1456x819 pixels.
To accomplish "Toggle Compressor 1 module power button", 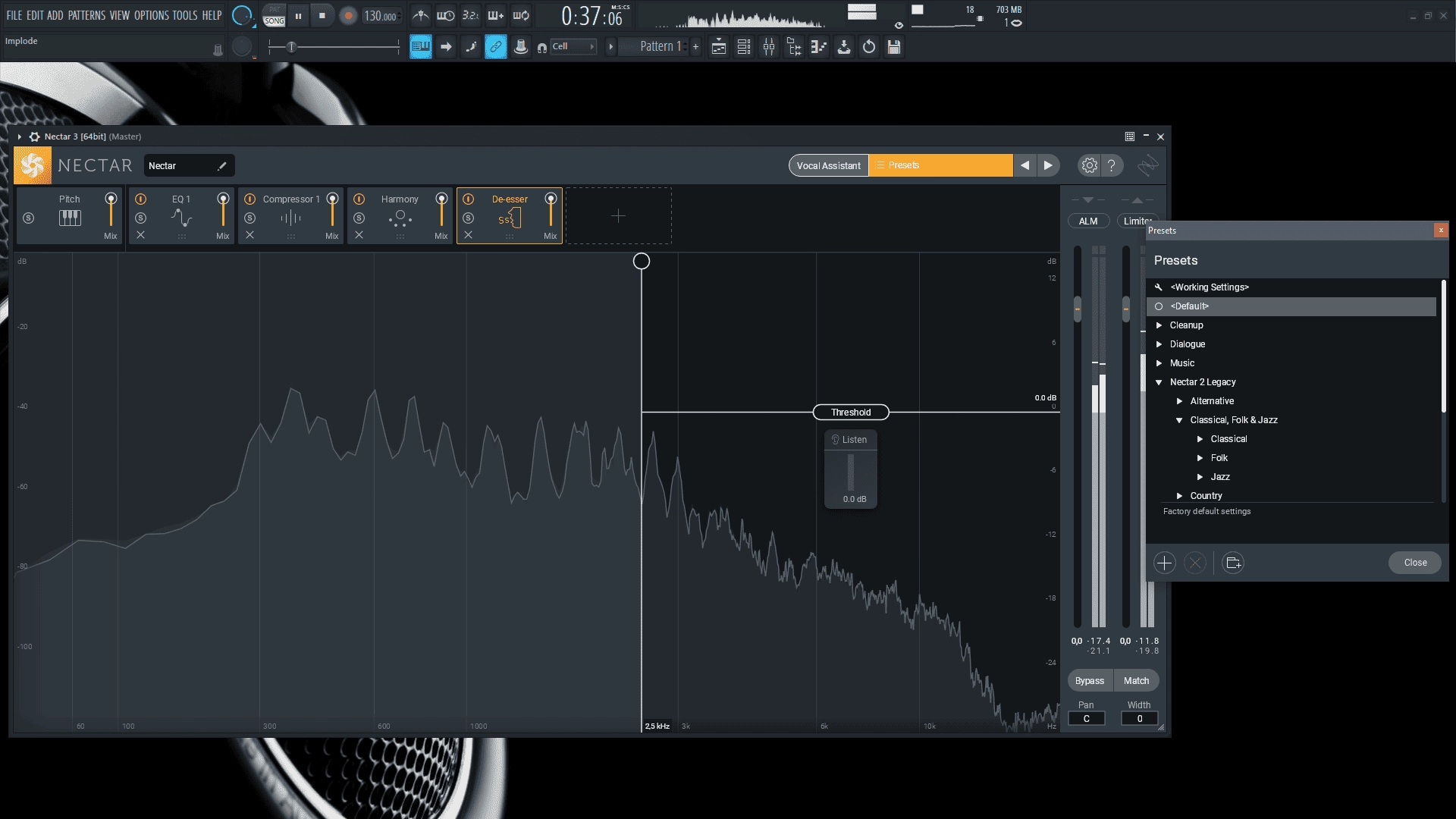I will tap(249, 199).
